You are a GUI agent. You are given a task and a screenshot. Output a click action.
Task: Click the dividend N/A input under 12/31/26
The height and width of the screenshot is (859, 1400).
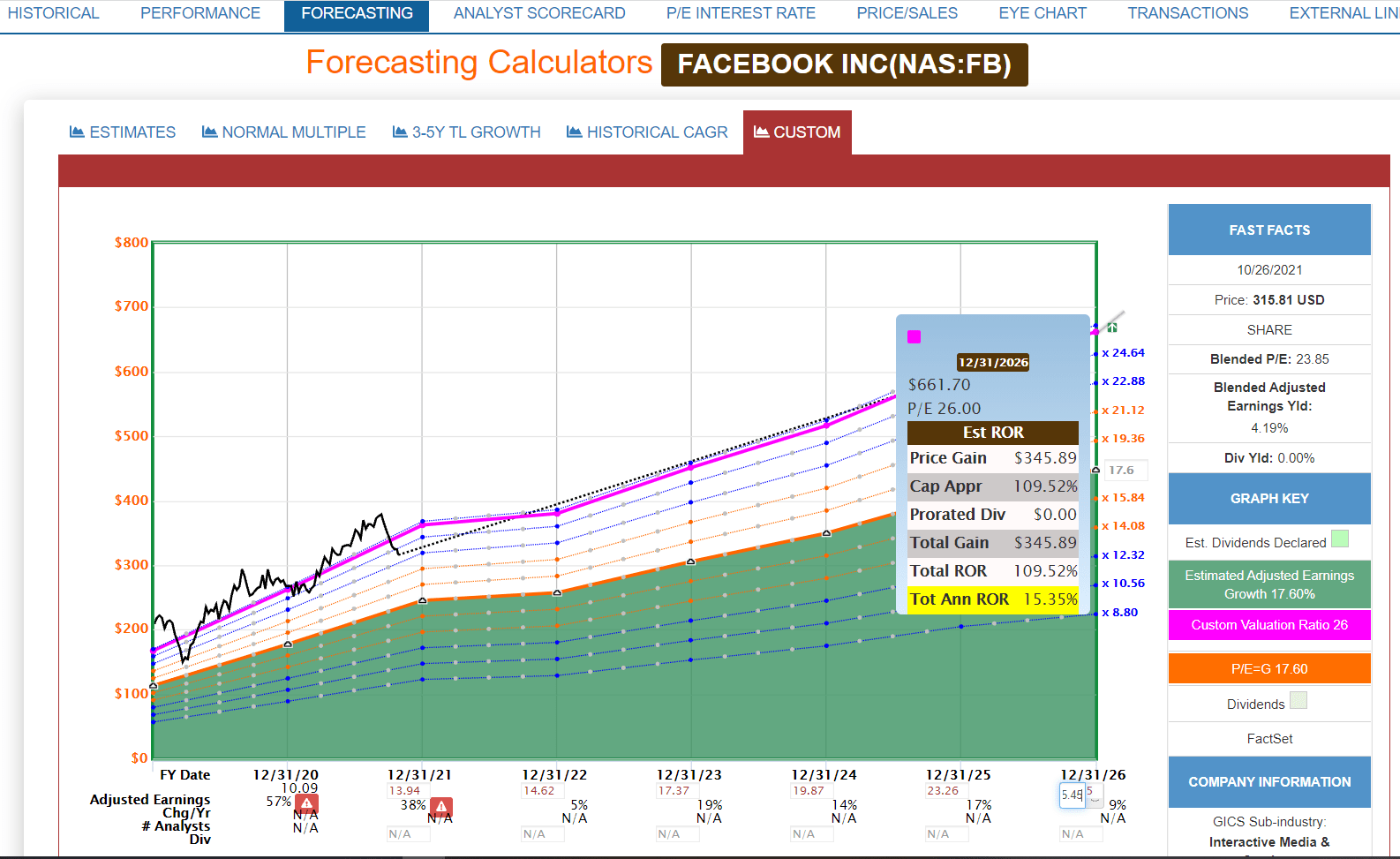coord(1081,834)
